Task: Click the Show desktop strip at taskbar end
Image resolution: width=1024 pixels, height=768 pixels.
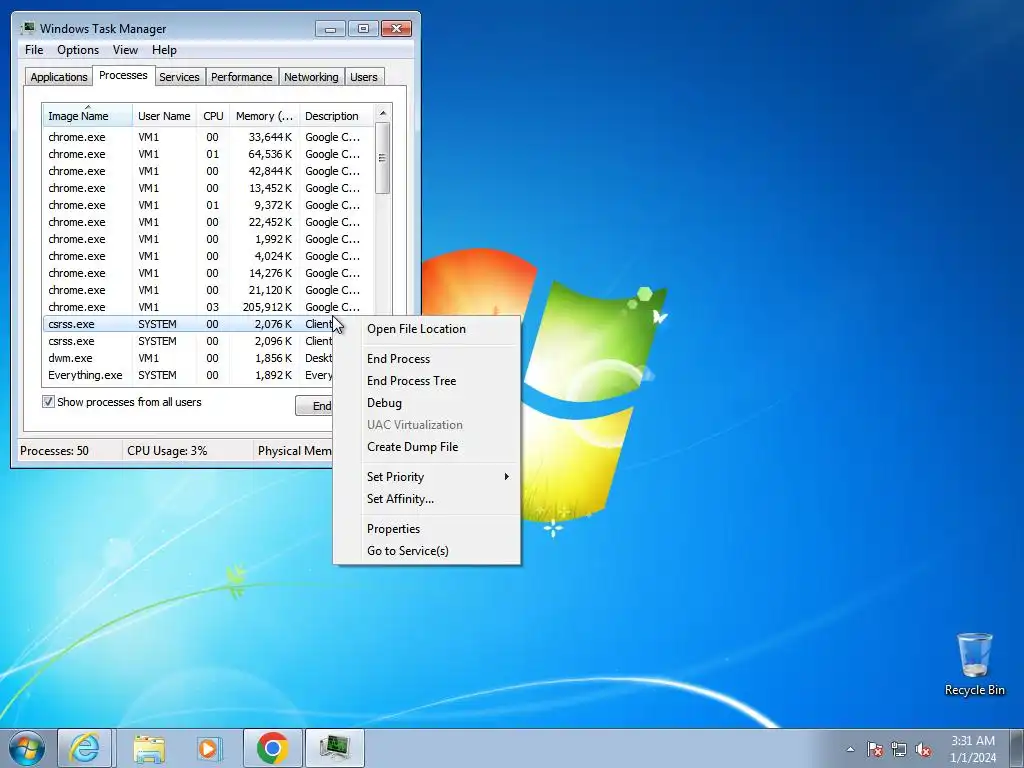Action: pos(1017,748)
